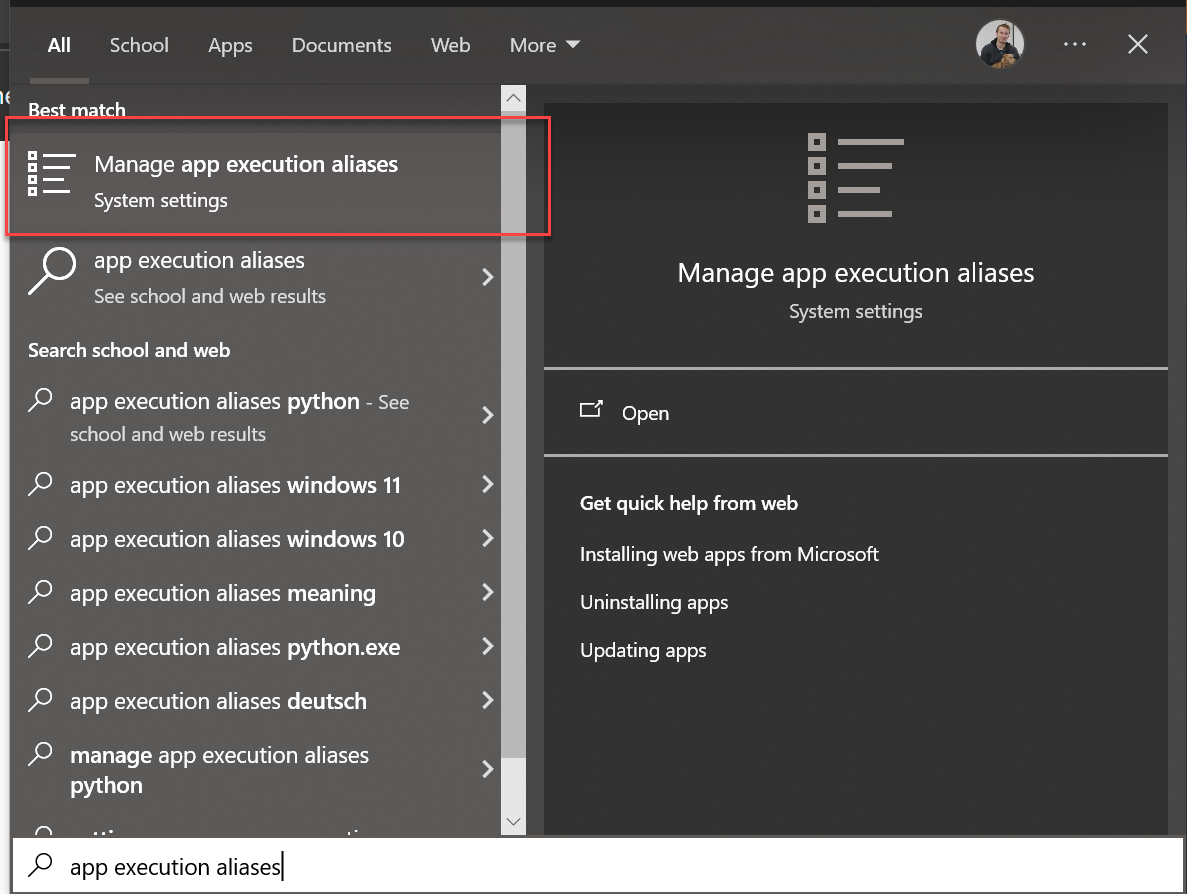Image resolution: width=1187 pixels, height=894 pixels.
Task: Switch to the Documents tab
Action: [341, 46]
